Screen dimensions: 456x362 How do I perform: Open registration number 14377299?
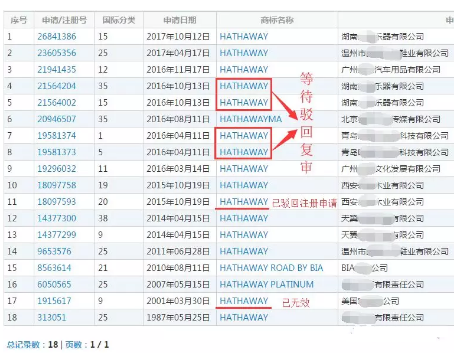tap(57, 235)
